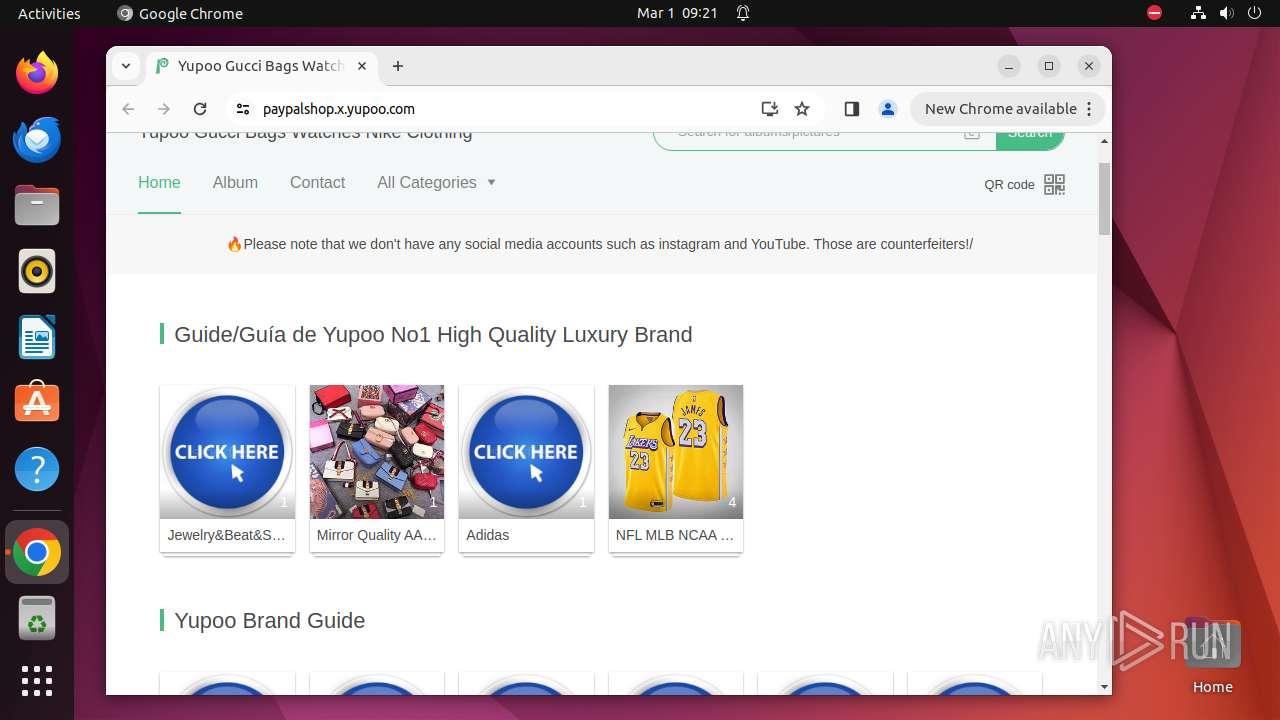
Task: Go to the Album tab
Action: (235, 182)
